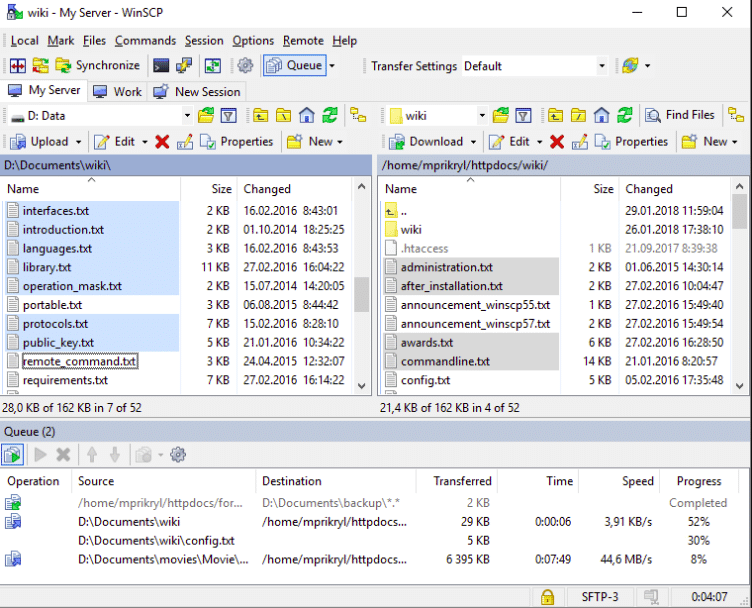Select remote_command.txt in local panel
The image size is (752, 608).
[x=80, y=361]
